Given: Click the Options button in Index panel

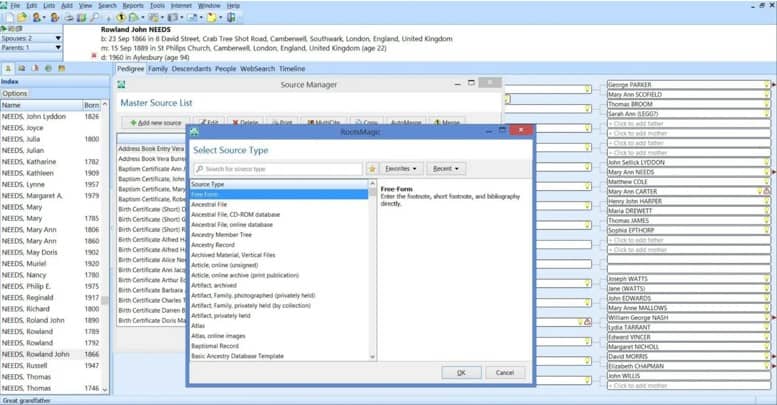Looking at the screenshot, I should pos(15,93).
